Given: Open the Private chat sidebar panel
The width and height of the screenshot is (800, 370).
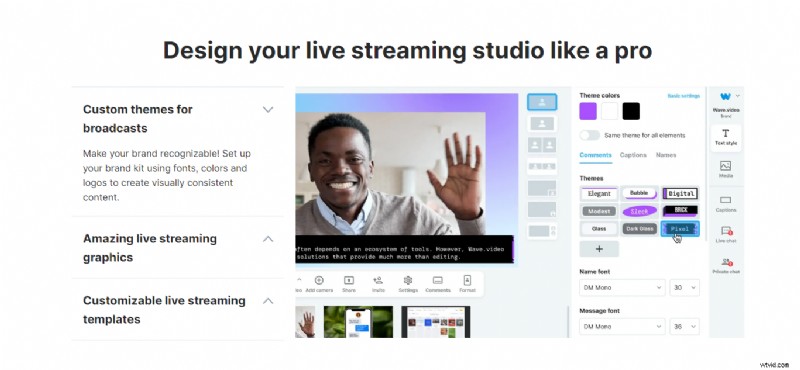Looking at the screenshot, I should pyautogui.click(x=726, y=266).
